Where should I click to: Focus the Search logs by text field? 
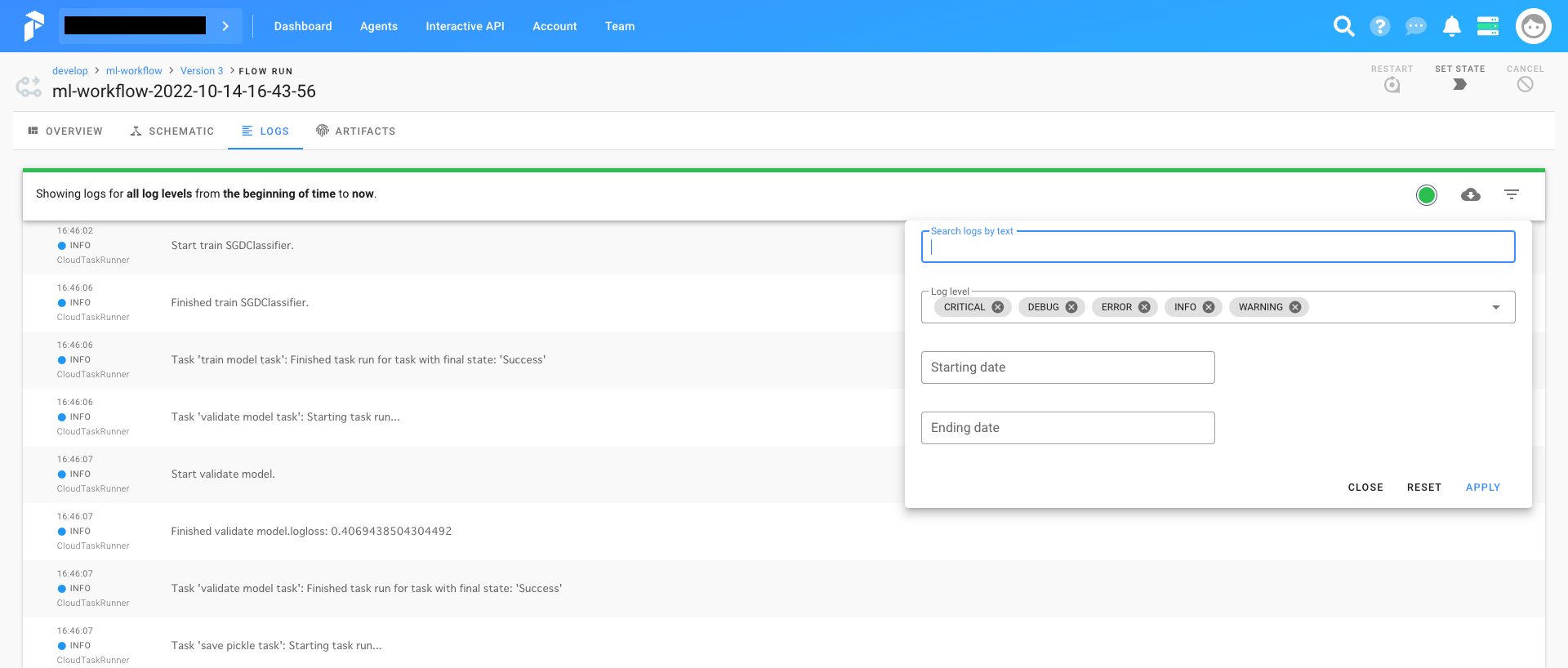[1218, 247]
